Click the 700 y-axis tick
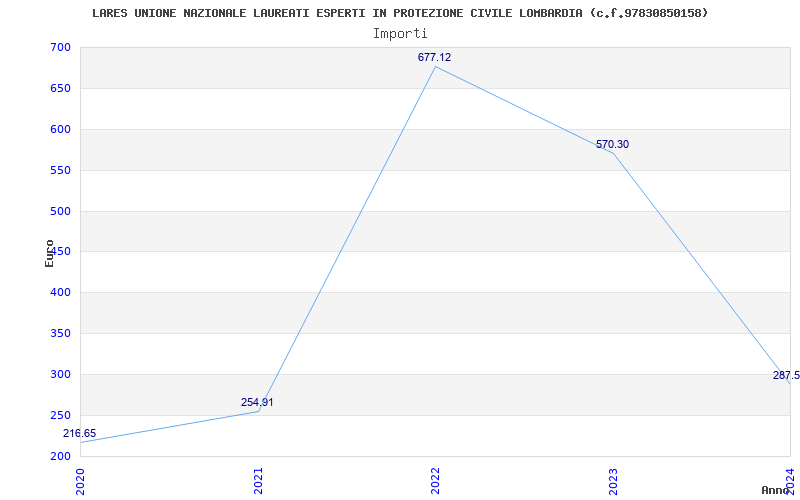The image size is (800, 500). [x=60, y=47]
